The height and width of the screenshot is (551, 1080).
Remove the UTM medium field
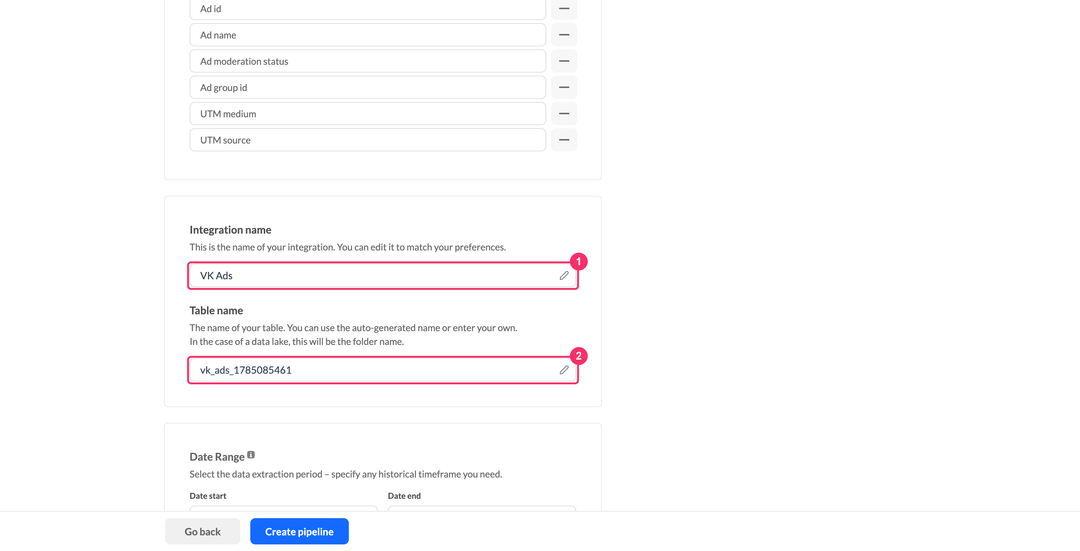click(x=564, y=114)
